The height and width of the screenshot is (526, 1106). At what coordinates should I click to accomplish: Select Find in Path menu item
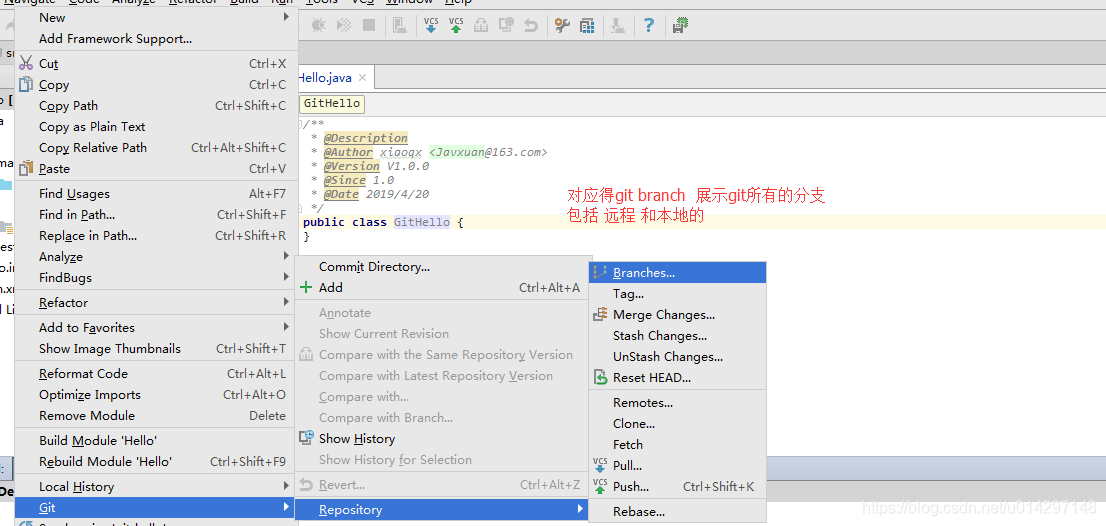tap(156, 215)
